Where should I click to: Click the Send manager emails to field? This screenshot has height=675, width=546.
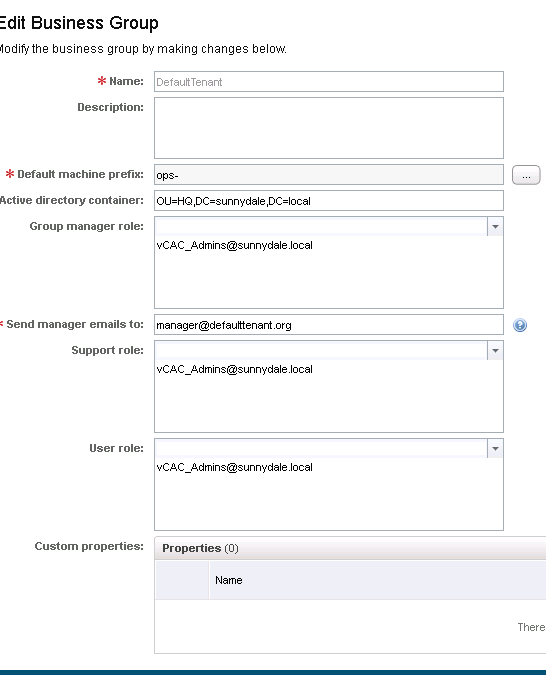(329, 325)
